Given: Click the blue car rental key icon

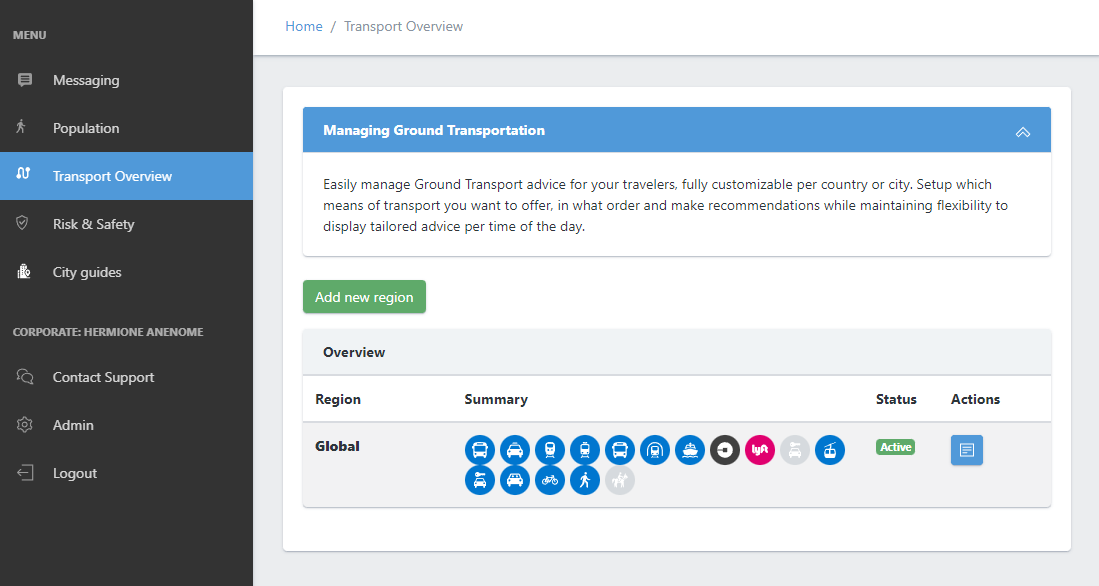Looking at the screenshot, I should click(x=479, y=480).
